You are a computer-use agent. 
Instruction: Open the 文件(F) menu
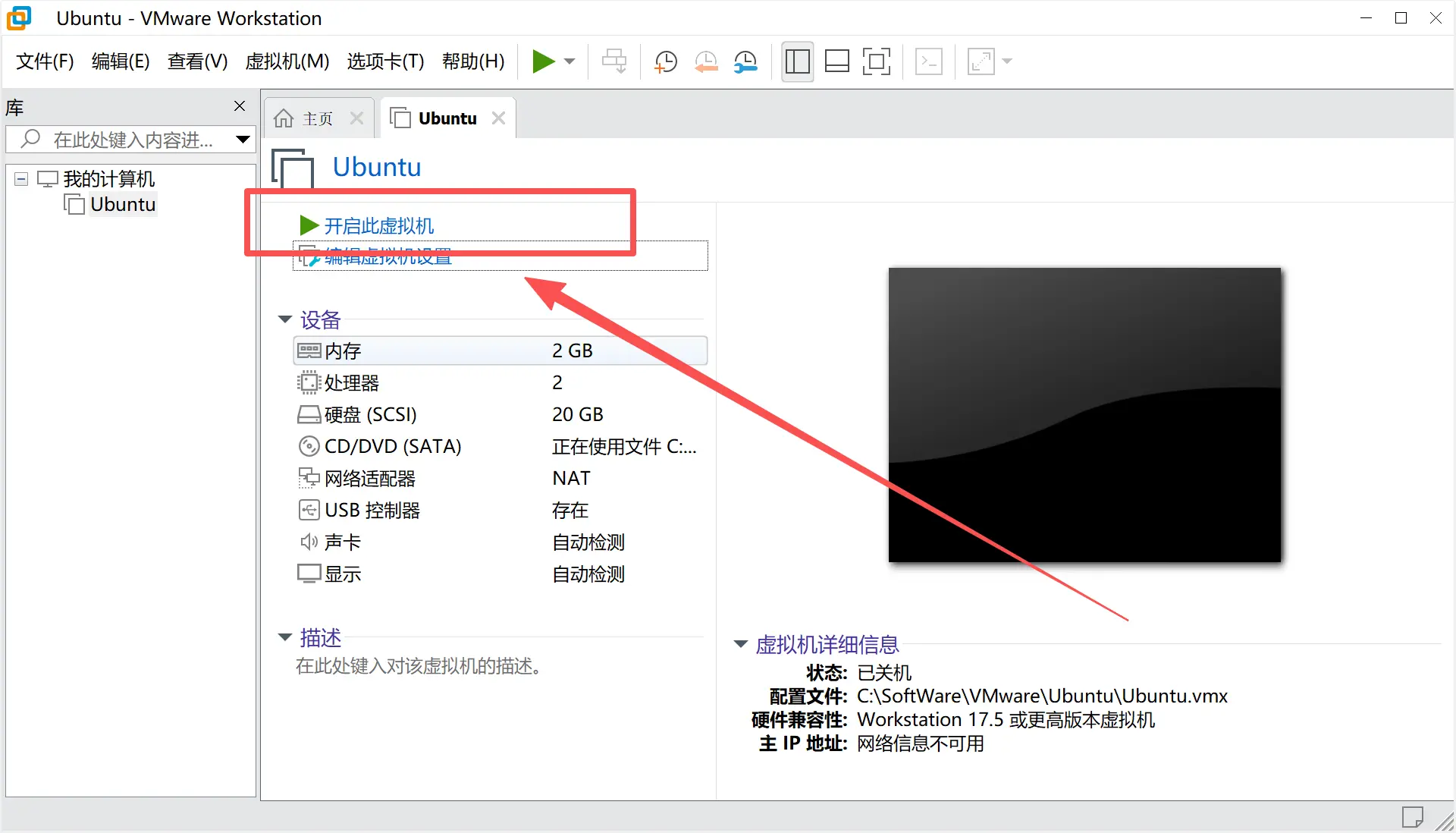(x=45, y=61)
